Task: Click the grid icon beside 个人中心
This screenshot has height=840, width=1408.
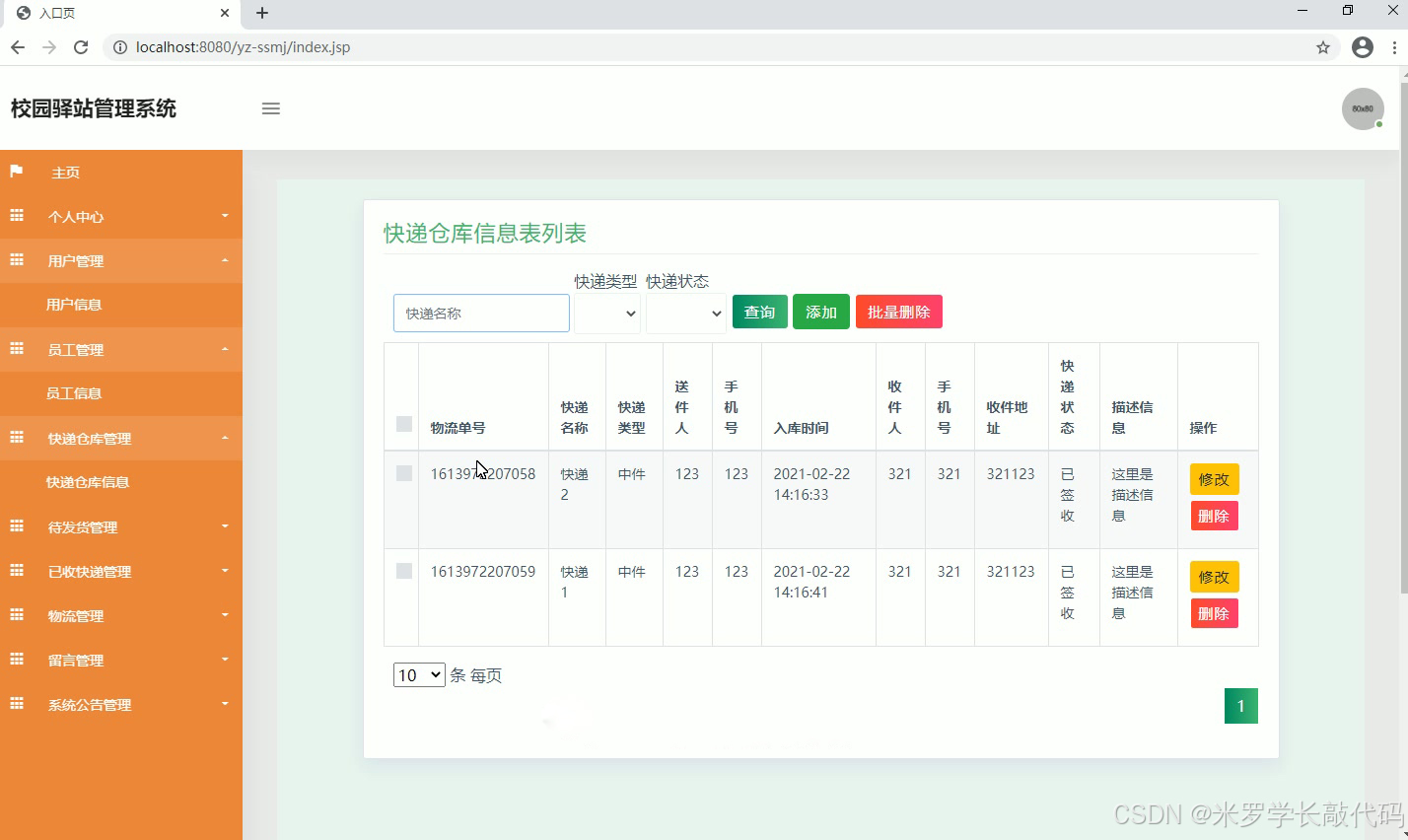Action: [16, 216]
